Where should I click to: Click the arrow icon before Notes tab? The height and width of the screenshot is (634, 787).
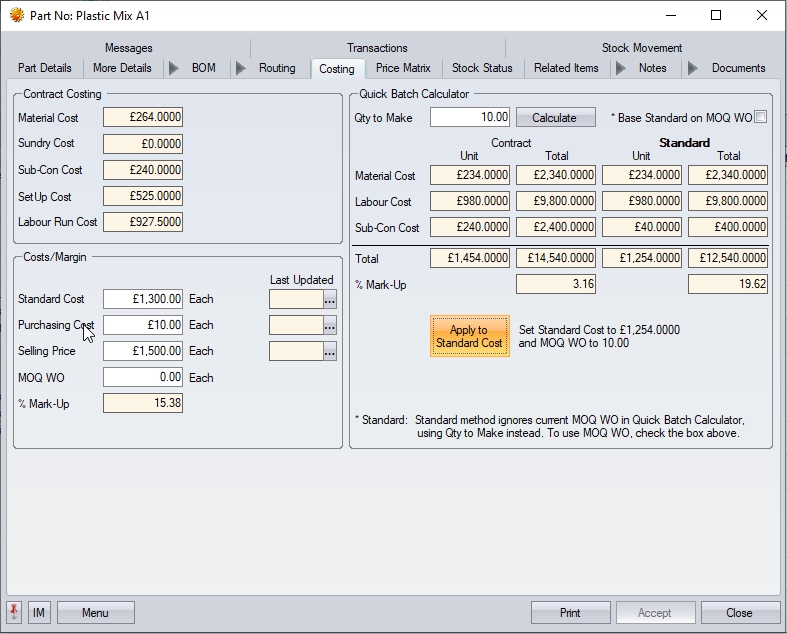point(620,68)
